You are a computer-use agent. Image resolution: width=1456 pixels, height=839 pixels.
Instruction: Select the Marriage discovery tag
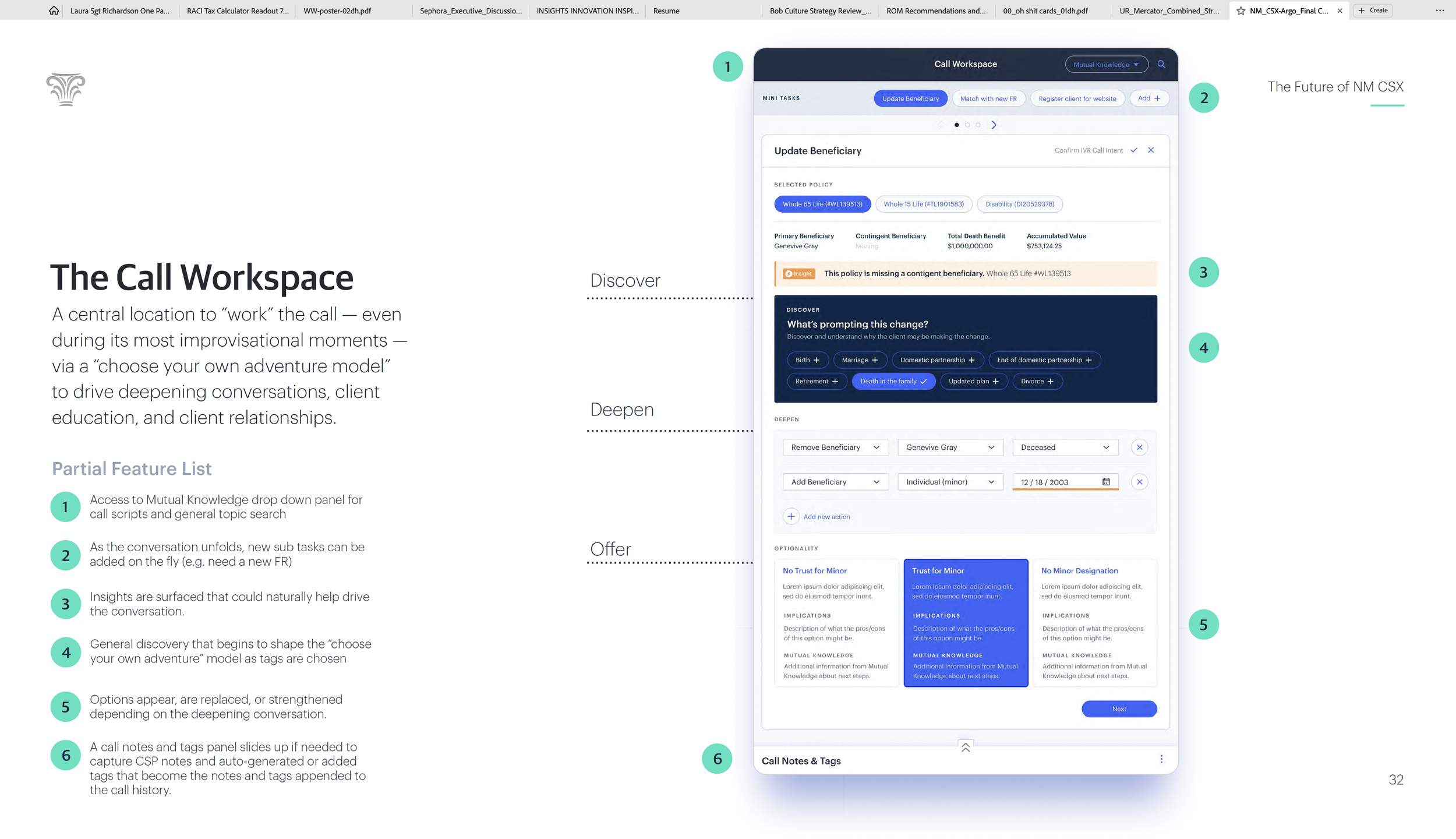(x=859, y=360)
